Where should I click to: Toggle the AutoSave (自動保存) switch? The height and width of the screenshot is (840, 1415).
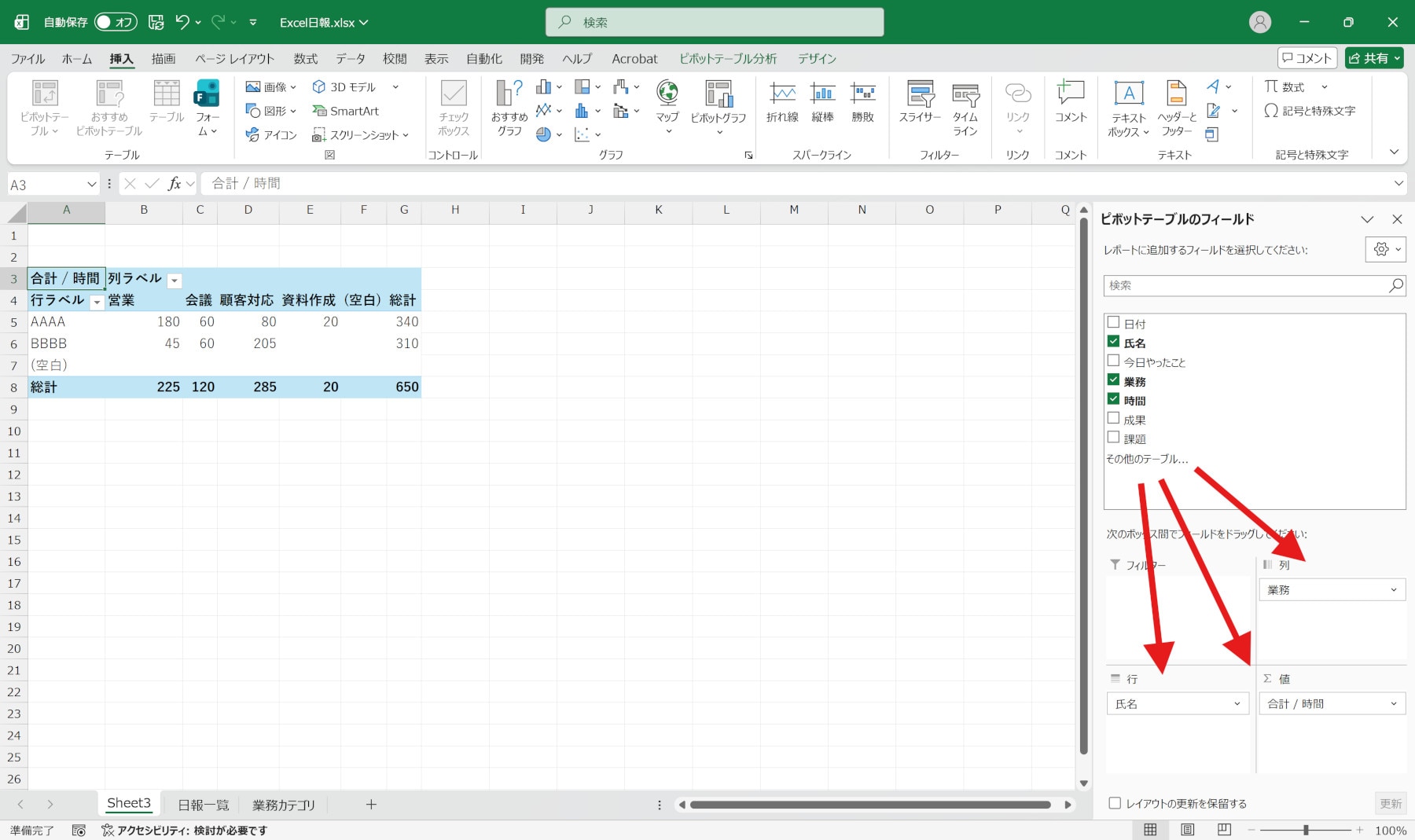coord(116,22)
